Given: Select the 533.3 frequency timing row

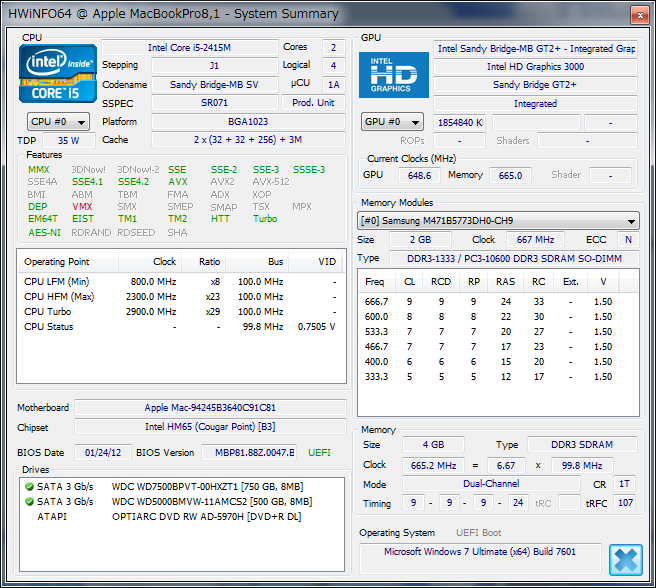Looking at the screenshot, I should click(498, 332).
